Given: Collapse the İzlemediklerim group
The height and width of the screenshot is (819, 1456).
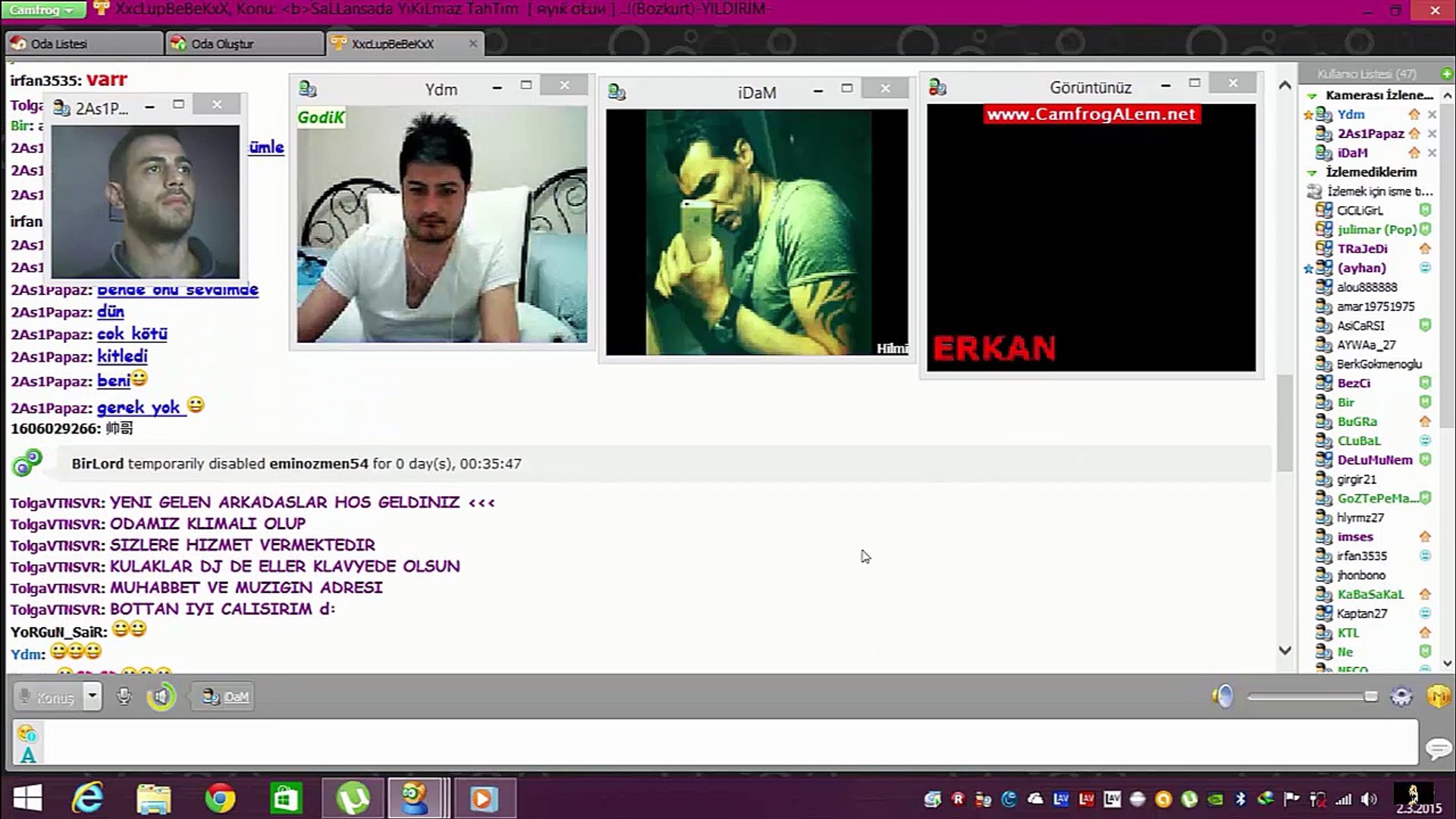Looking at the screenshot, I should click(1312, 173).
